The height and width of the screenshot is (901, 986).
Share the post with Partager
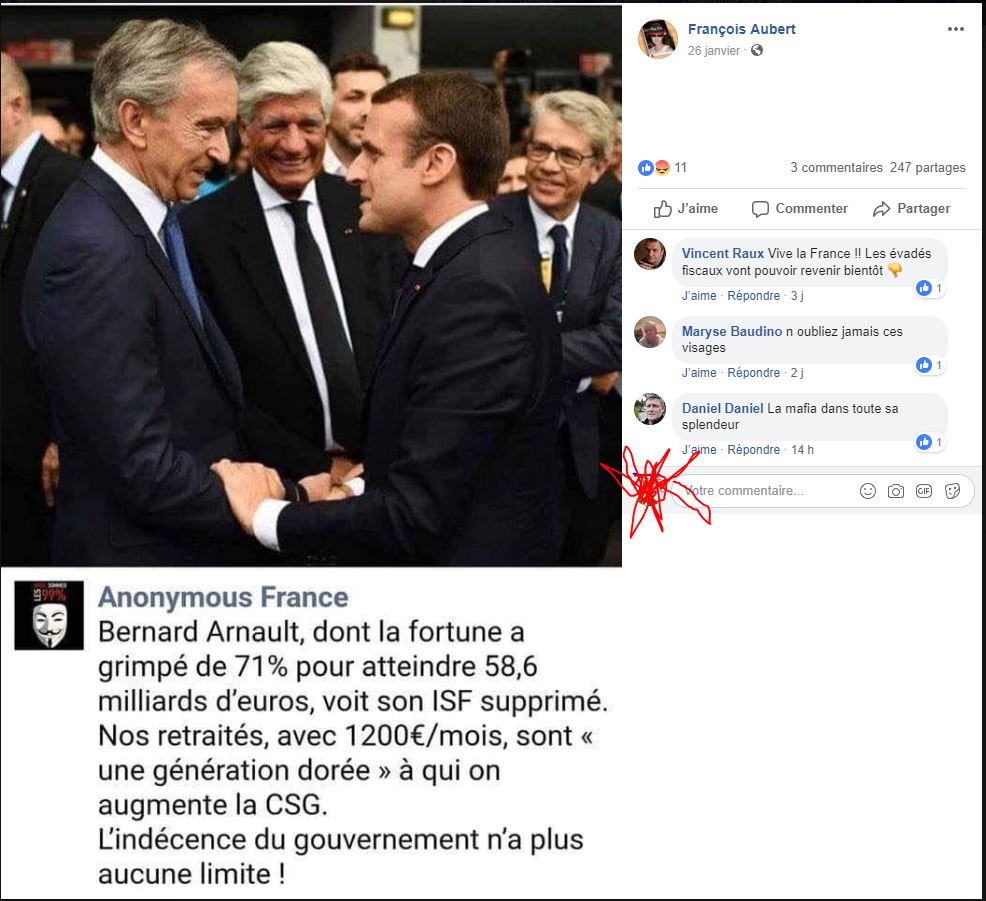click(911, 209)
